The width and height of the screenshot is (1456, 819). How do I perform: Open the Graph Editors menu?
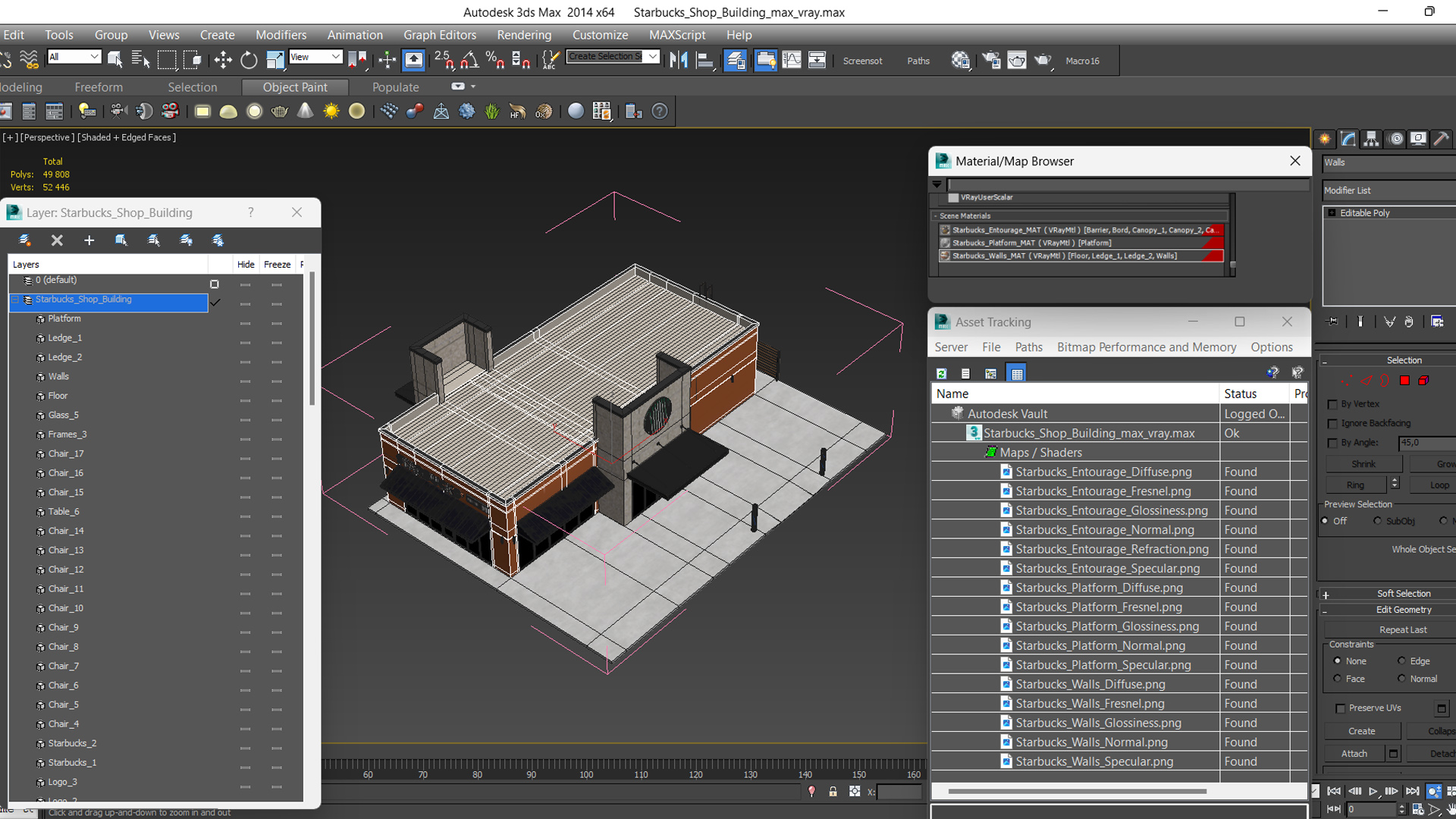(x=440, y=35)
